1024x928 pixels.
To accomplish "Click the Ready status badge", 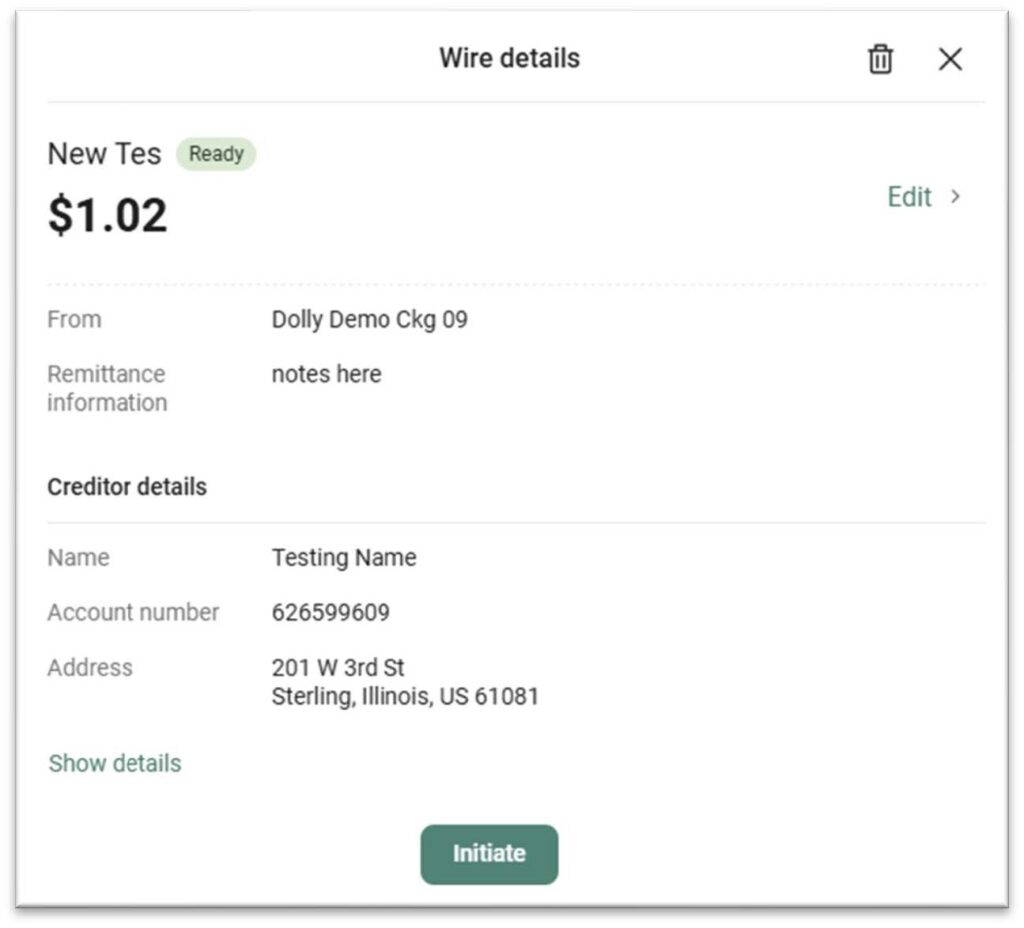I will (216, 154).
